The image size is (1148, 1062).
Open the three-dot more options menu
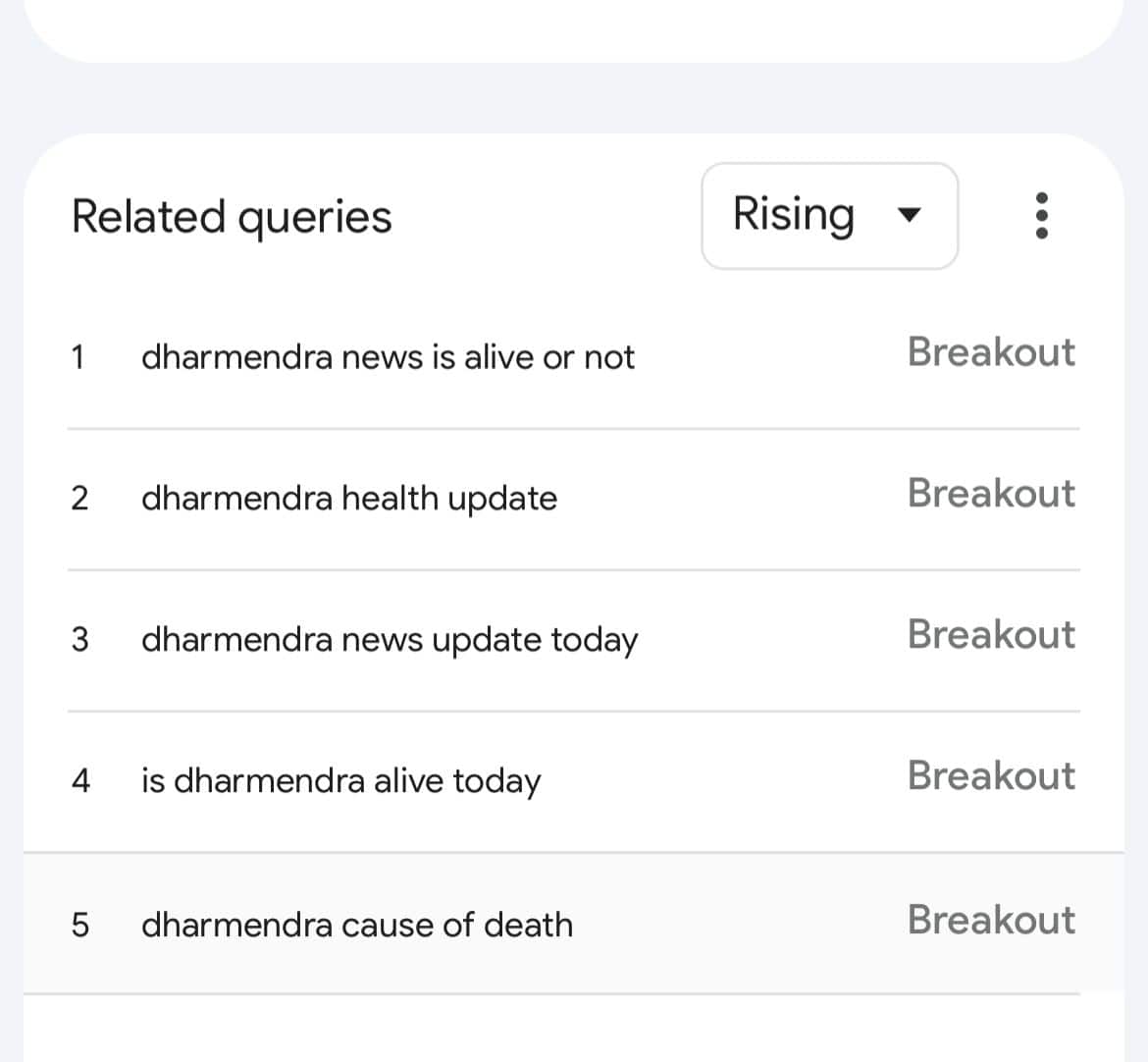click(x=1041, y=216)
